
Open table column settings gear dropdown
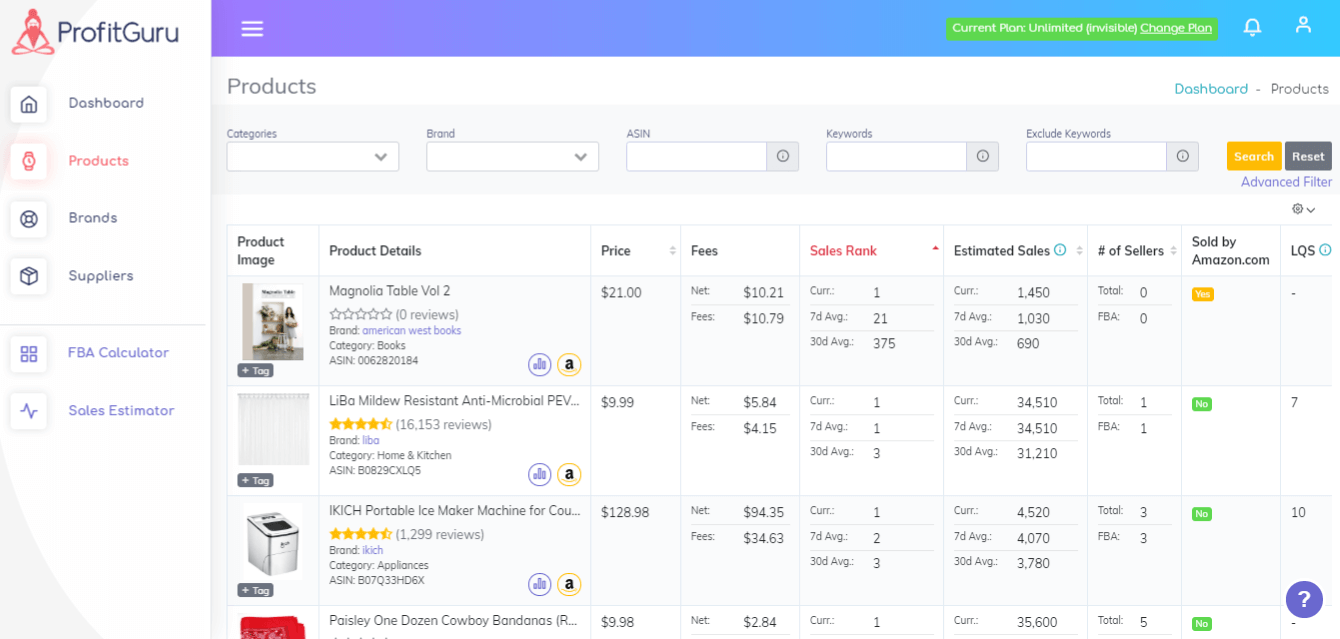(1304, 209)
